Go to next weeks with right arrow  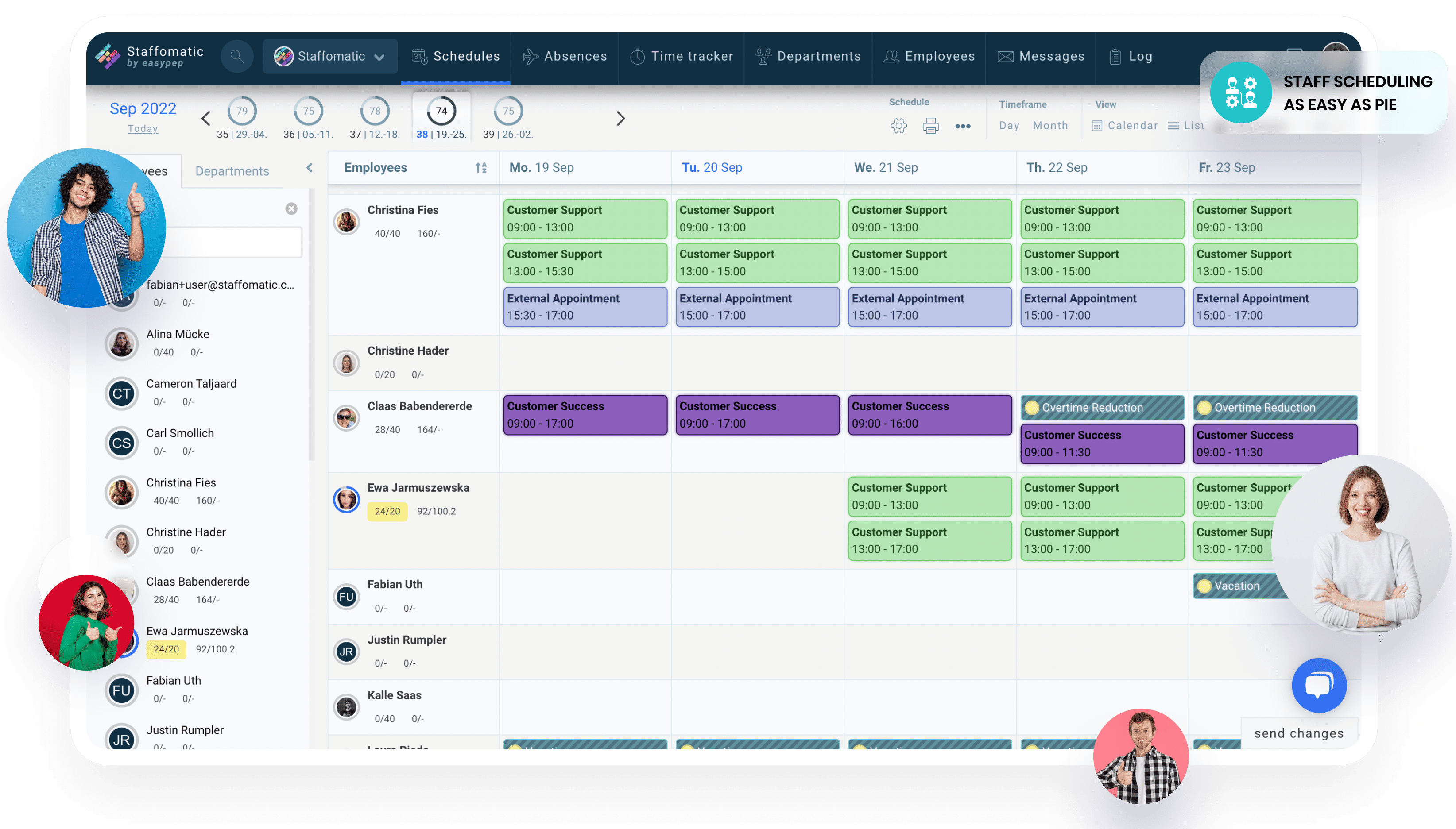620,119
